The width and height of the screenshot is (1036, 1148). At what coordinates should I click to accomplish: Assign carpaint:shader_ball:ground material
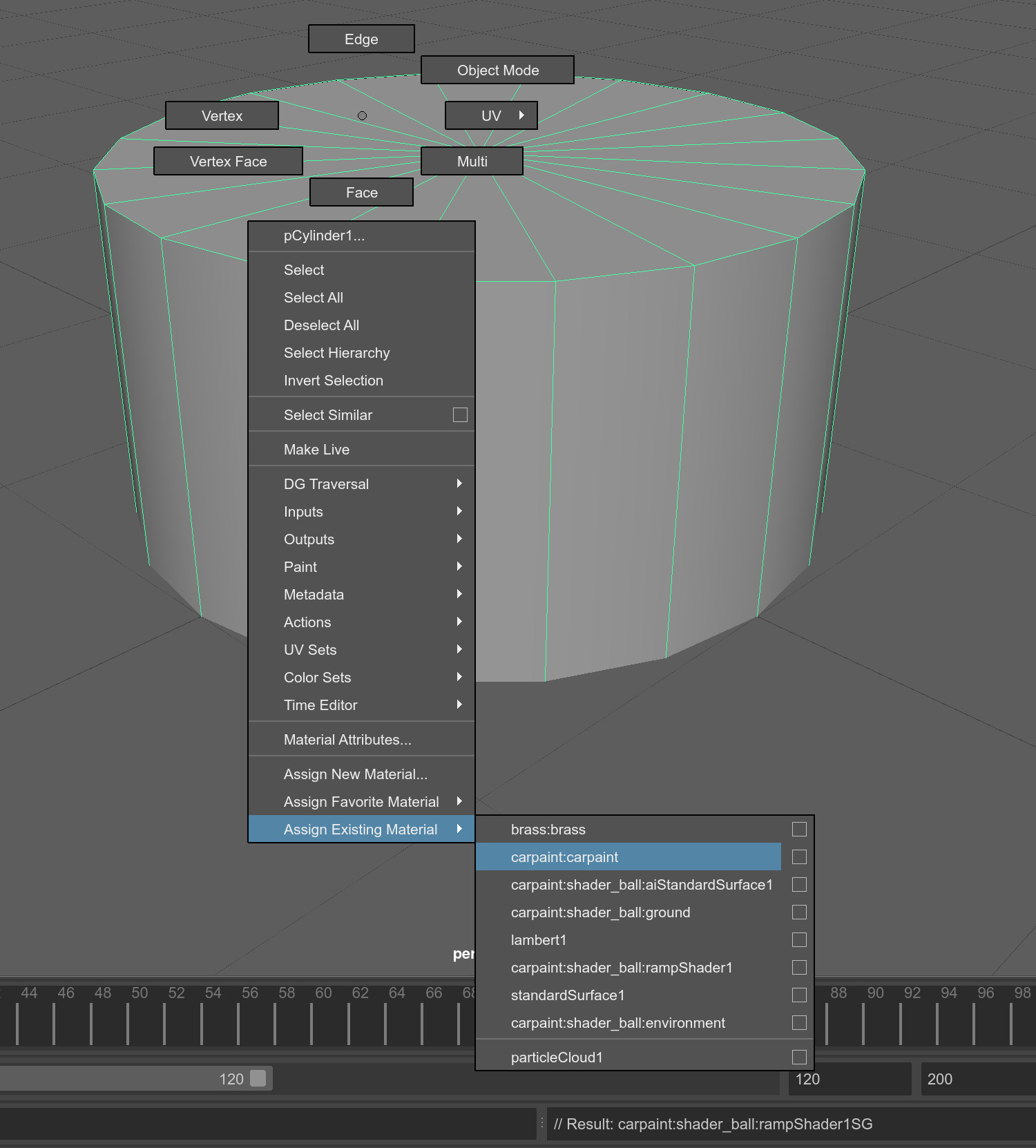click(x=629, y=912)
